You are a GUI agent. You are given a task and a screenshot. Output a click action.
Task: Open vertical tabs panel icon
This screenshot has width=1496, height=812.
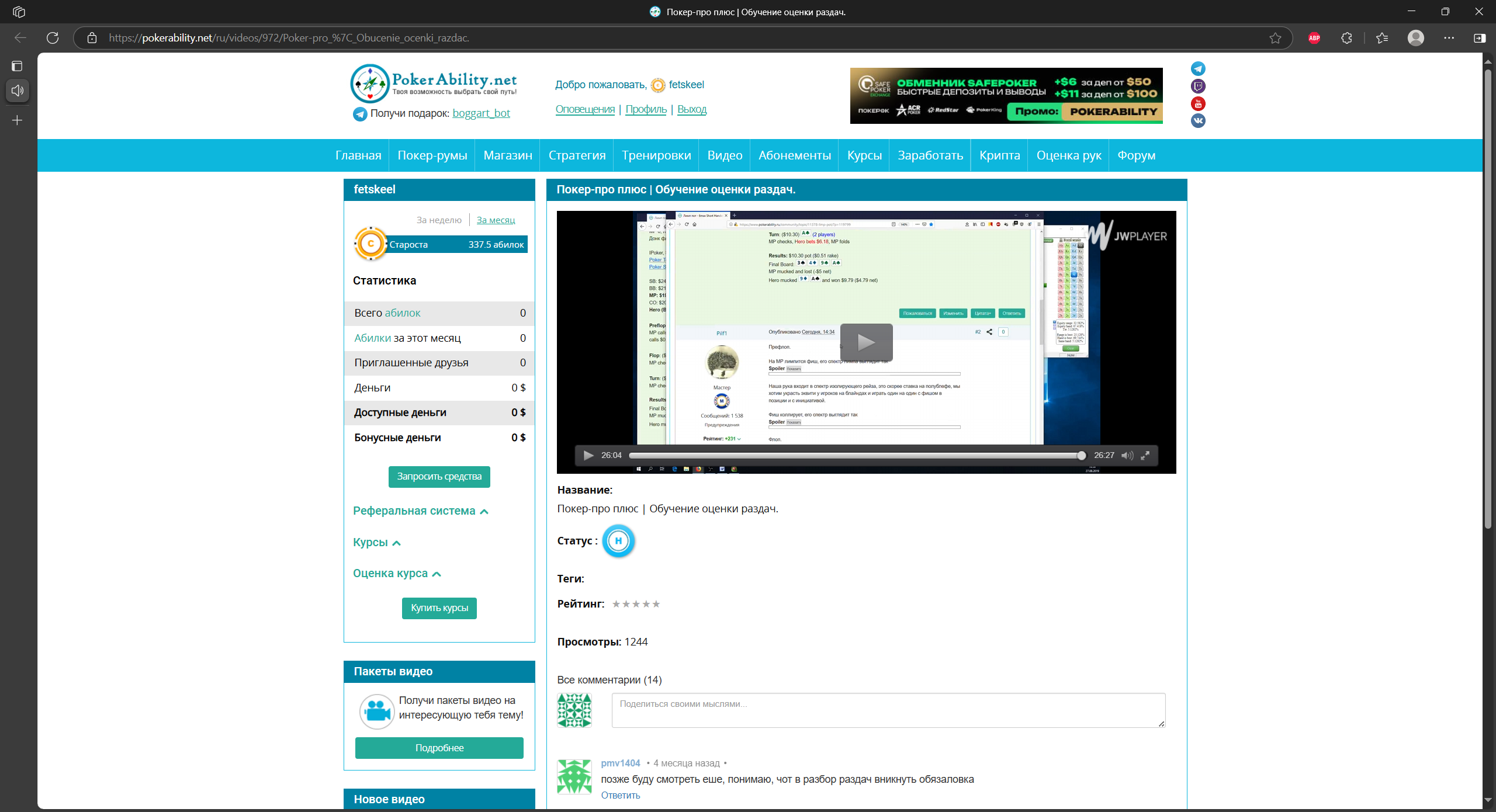(17, 66)
